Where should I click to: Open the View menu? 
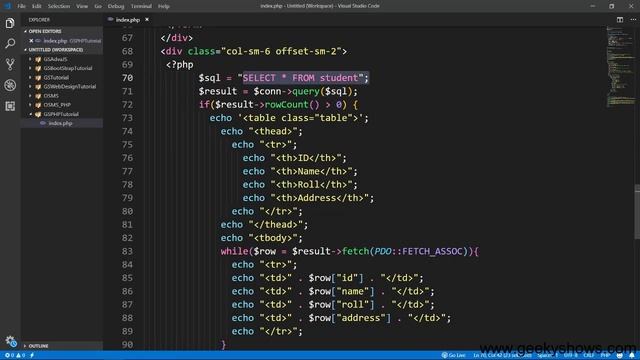pyautogui.click(x=82, y=6)
